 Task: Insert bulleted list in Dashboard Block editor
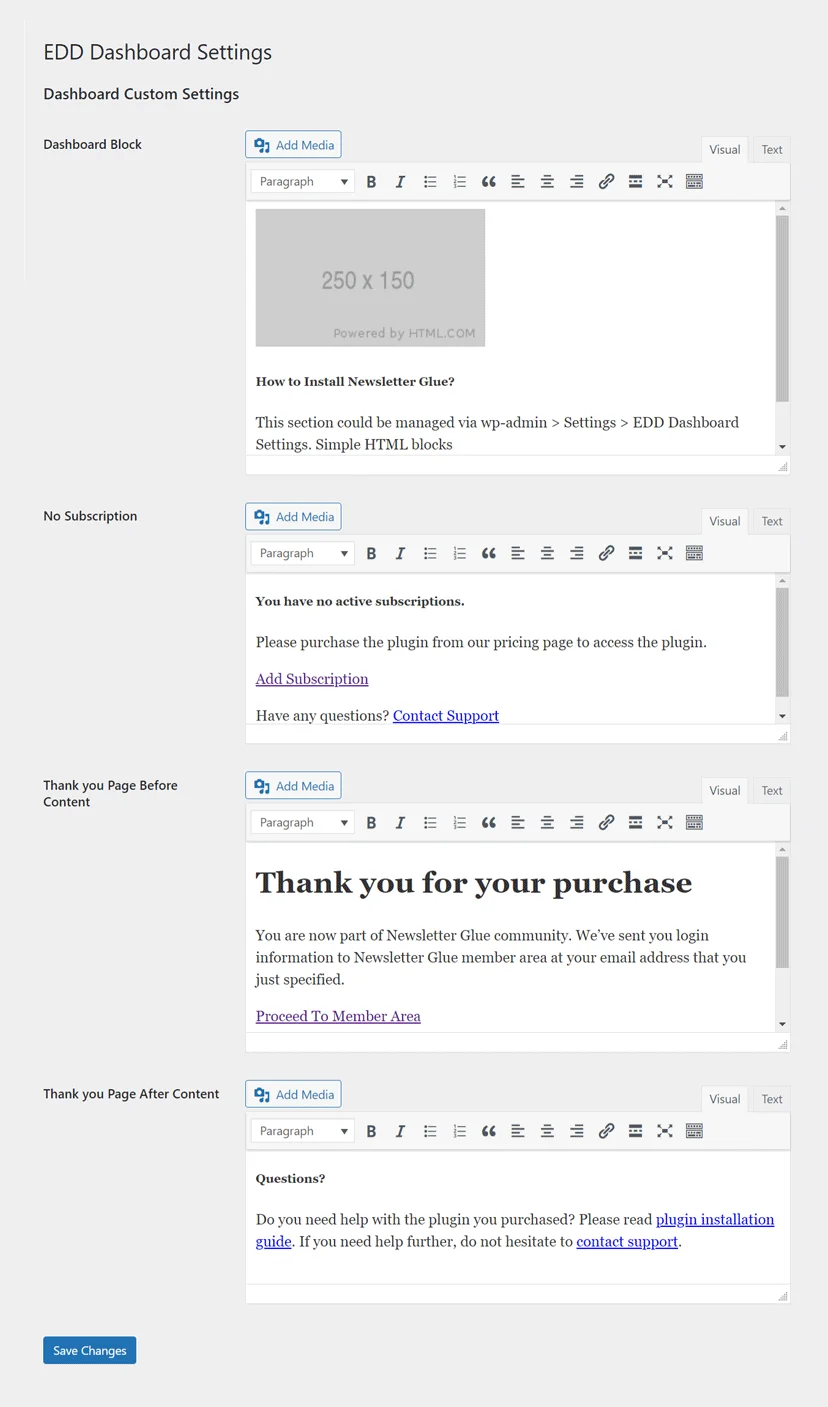[x=430, y=182]
